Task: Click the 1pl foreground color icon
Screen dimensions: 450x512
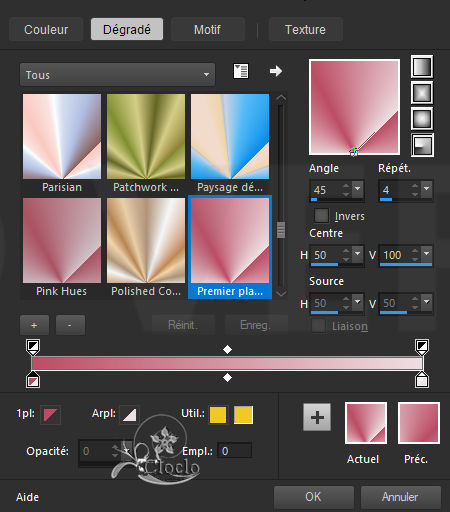Action: click(50, 415)
